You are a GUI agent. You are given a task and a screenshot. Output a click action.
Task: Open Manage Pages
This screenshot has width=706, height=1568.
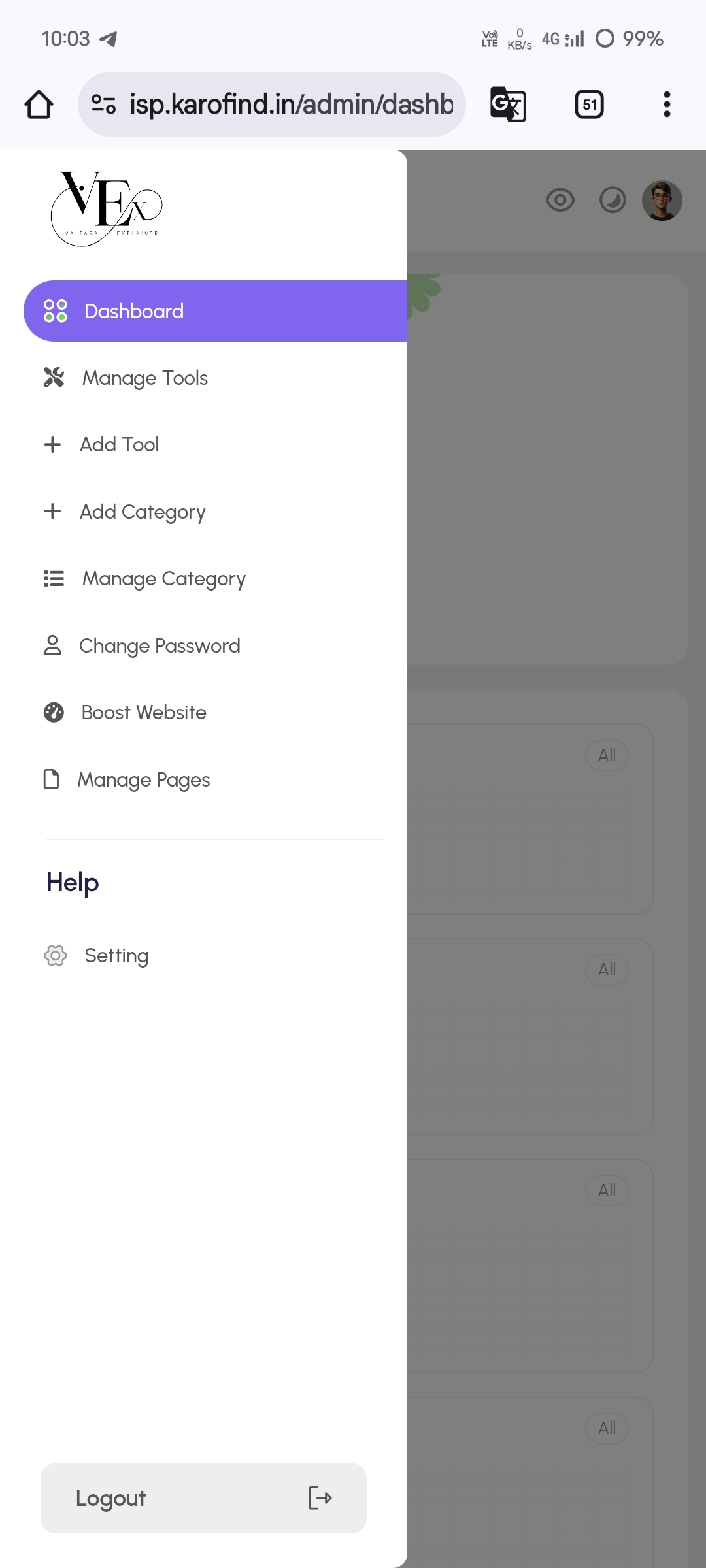[143, 780]
